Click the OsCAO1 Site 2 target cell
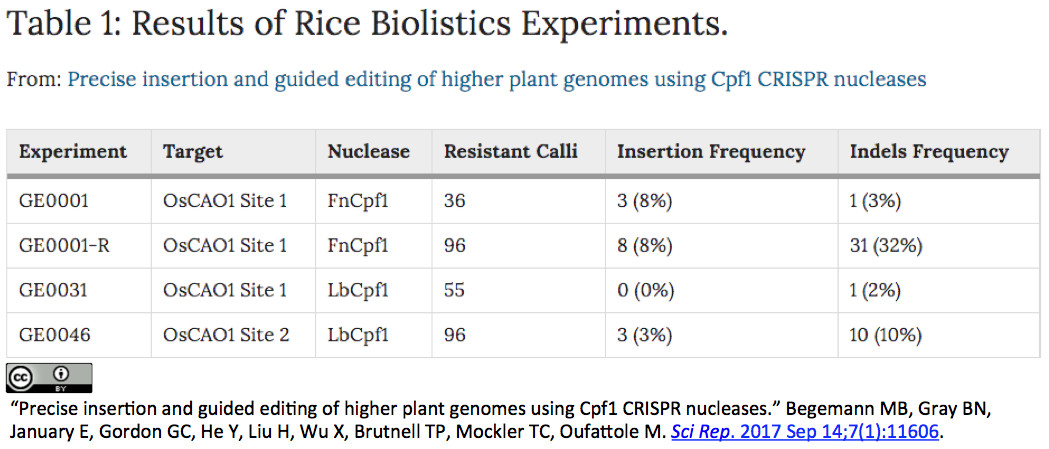The height and width of the screenshot is (449, 1049). pyautogui.click(x=226, y=334)
